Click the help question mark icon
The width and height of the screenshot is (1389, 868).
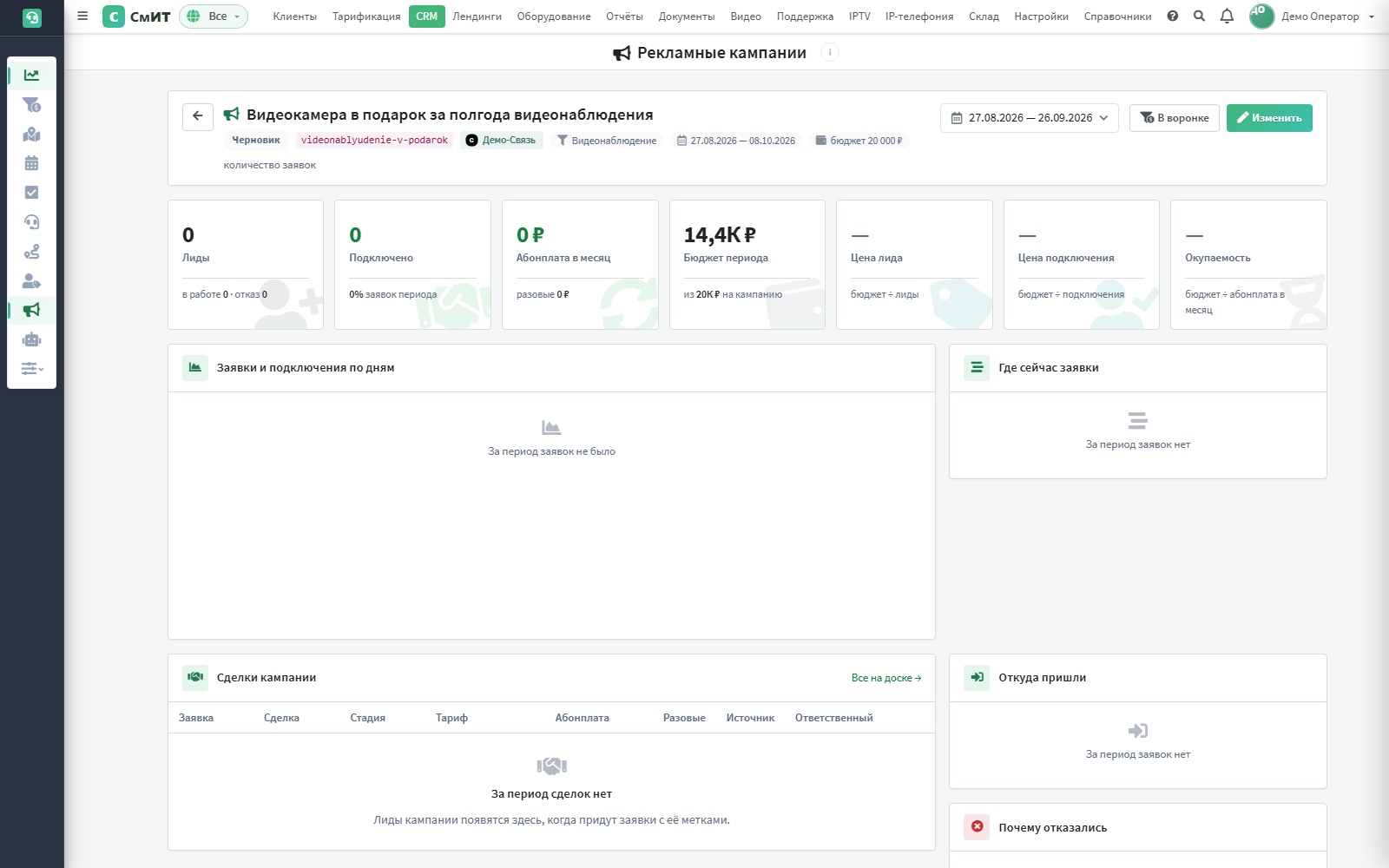coord(1173,16)
